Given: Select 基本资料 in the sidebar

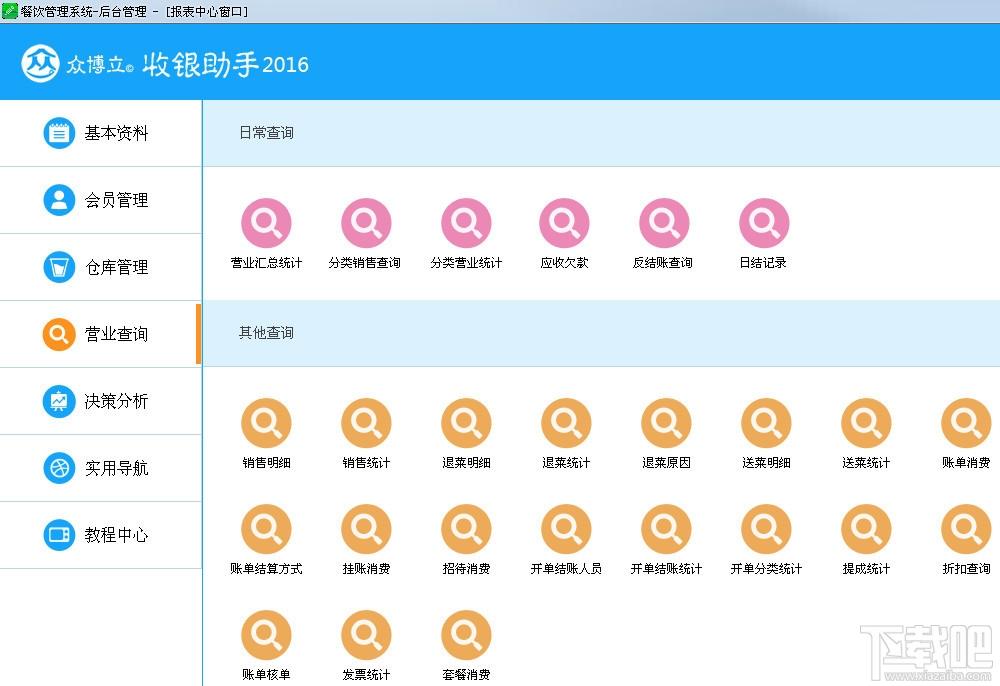Looking at the screenshot, I should pyautogui.click(x=101, y=133).
